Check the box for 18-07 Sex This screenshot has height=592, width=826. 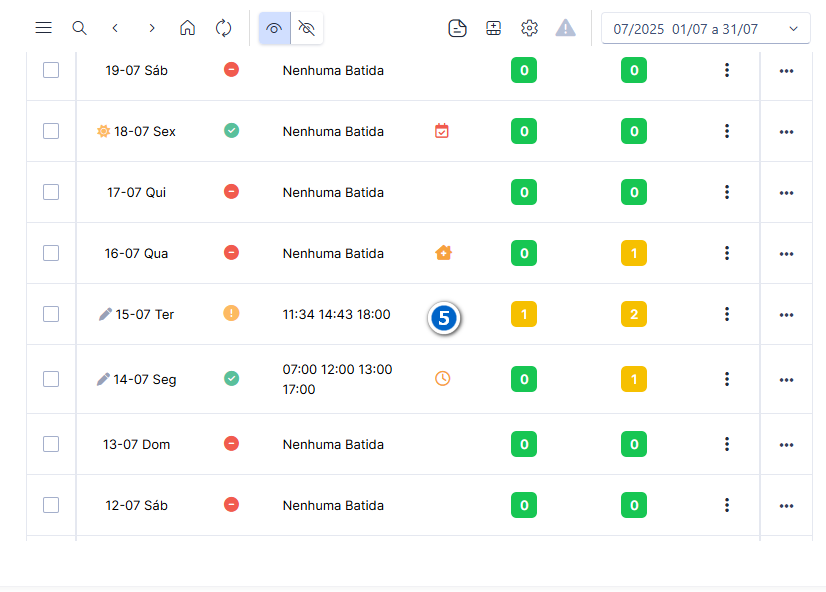point(51,131)
